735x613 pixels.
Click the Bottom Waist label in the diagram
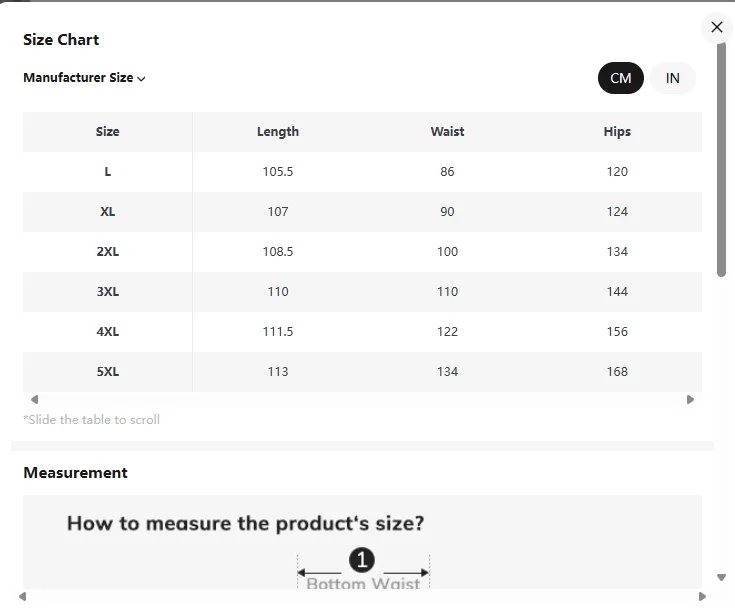[363, 583]
